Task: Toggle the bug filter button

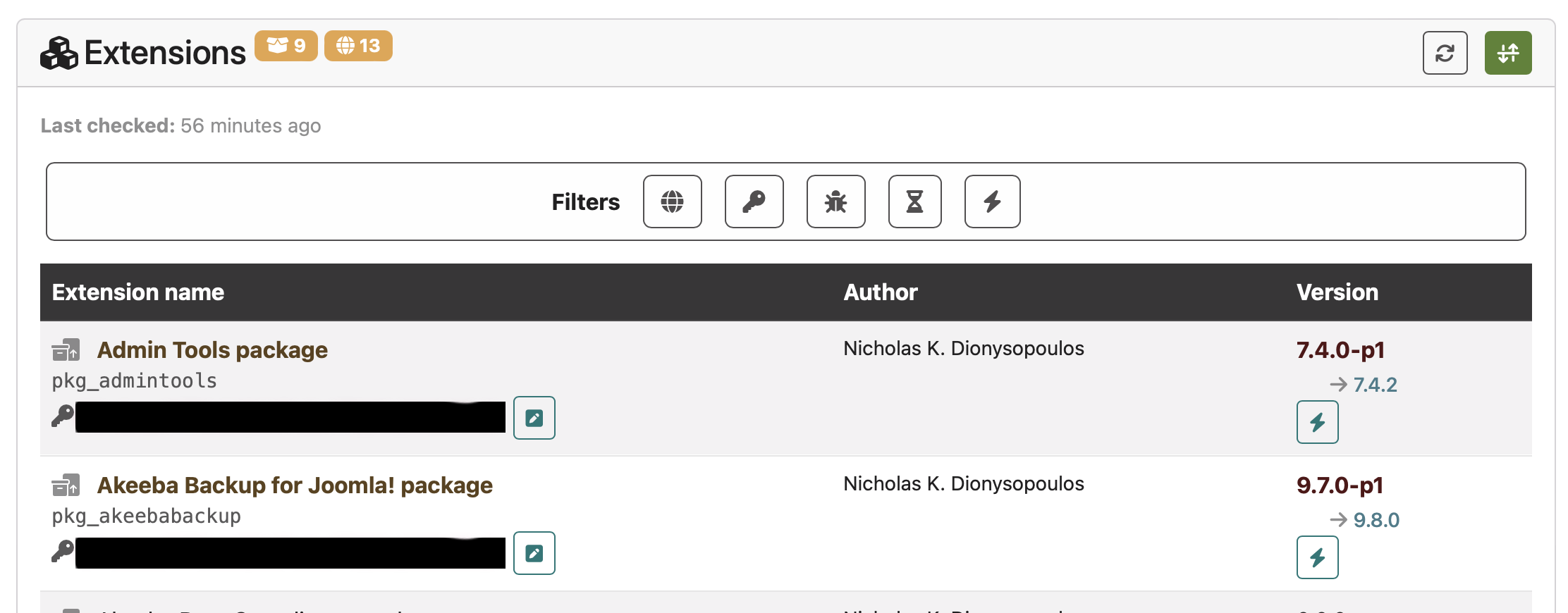Action: [836, 202]
